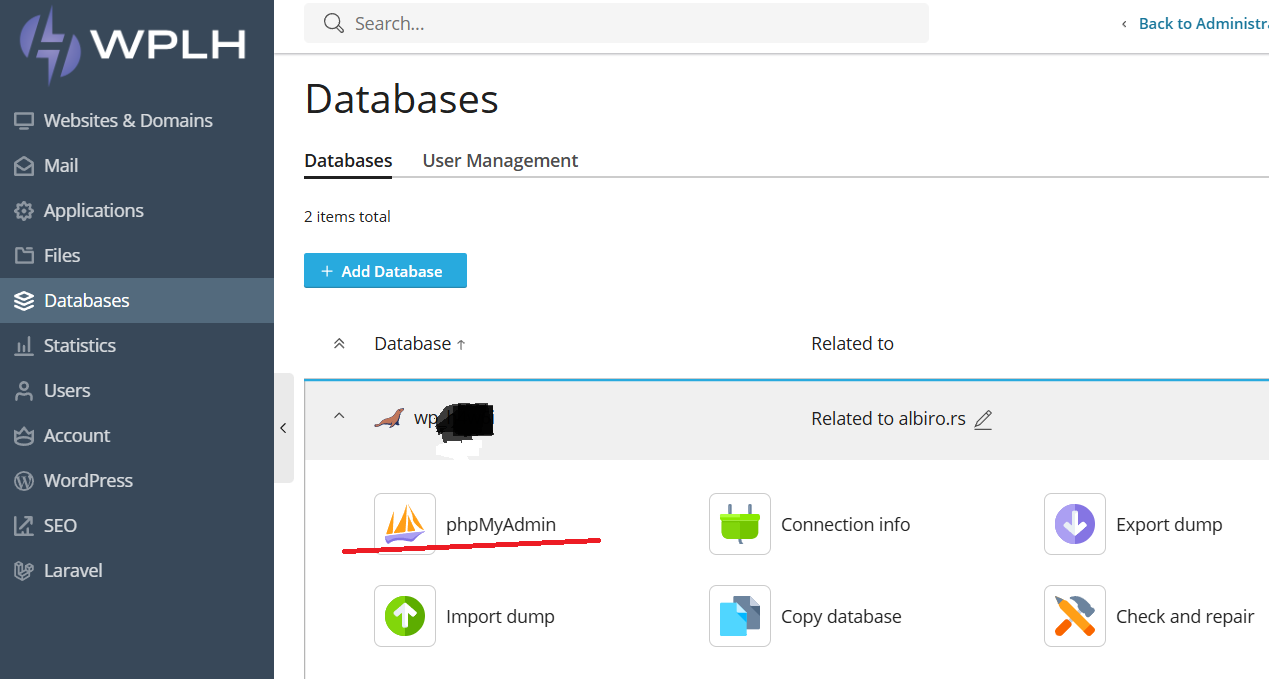Click the '2 items total' text
The height and width of the screenshot is (679, 1269).
click(x=347, y=216)
